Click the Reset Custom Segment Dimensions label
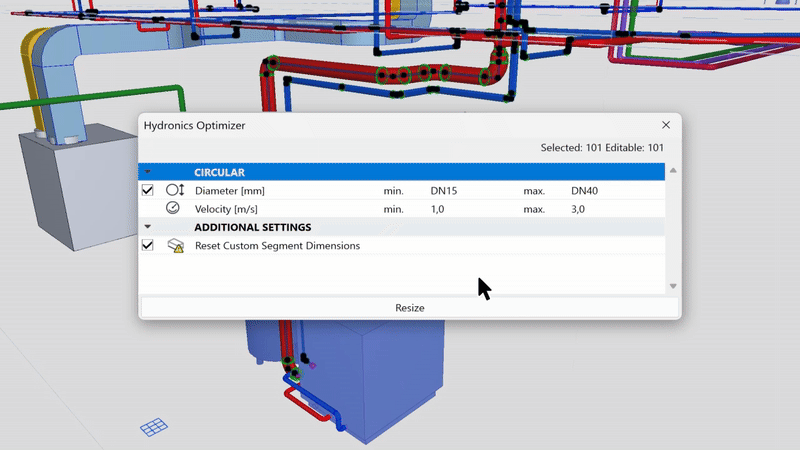Viewport: 800px width, 450px height. 277,245
